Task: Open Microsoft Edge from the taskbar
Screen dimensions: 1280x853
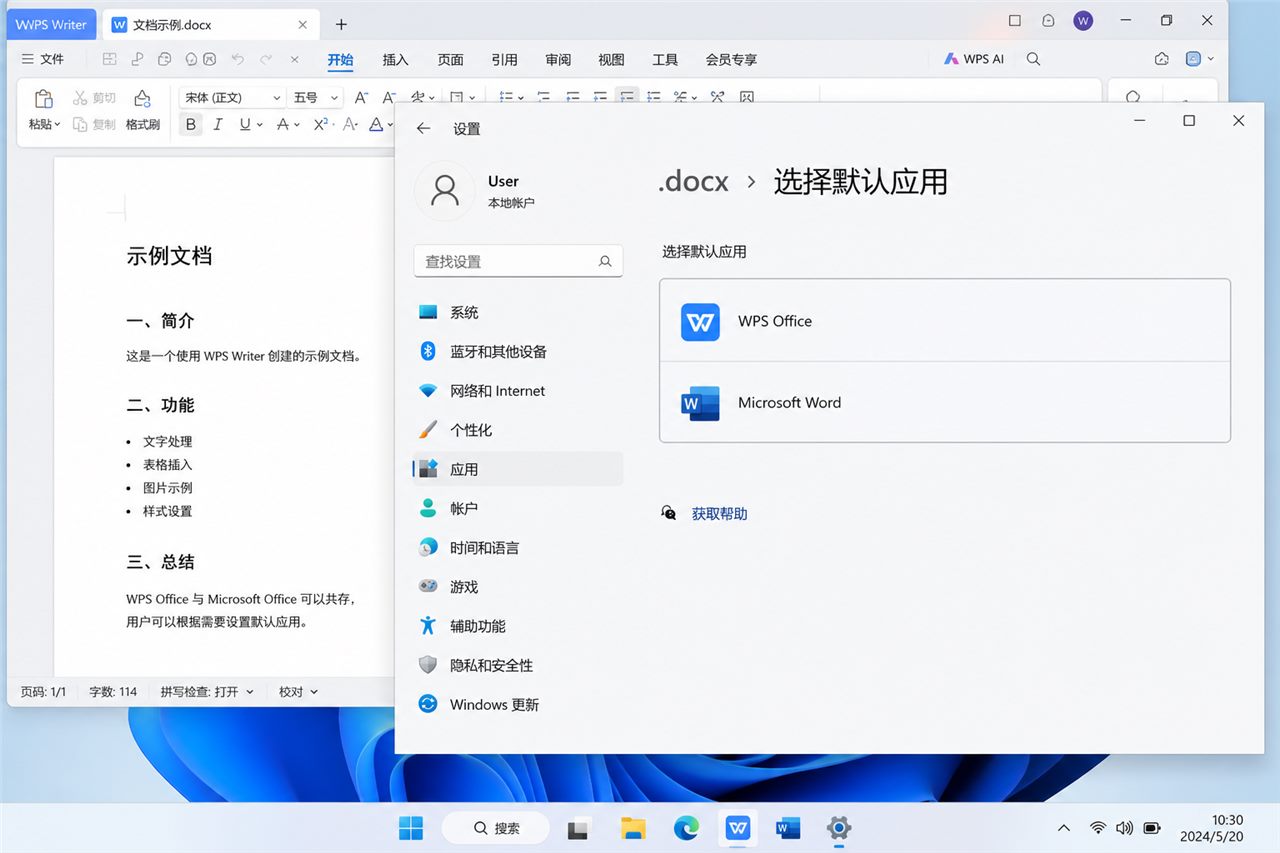Action: point(686,827)
